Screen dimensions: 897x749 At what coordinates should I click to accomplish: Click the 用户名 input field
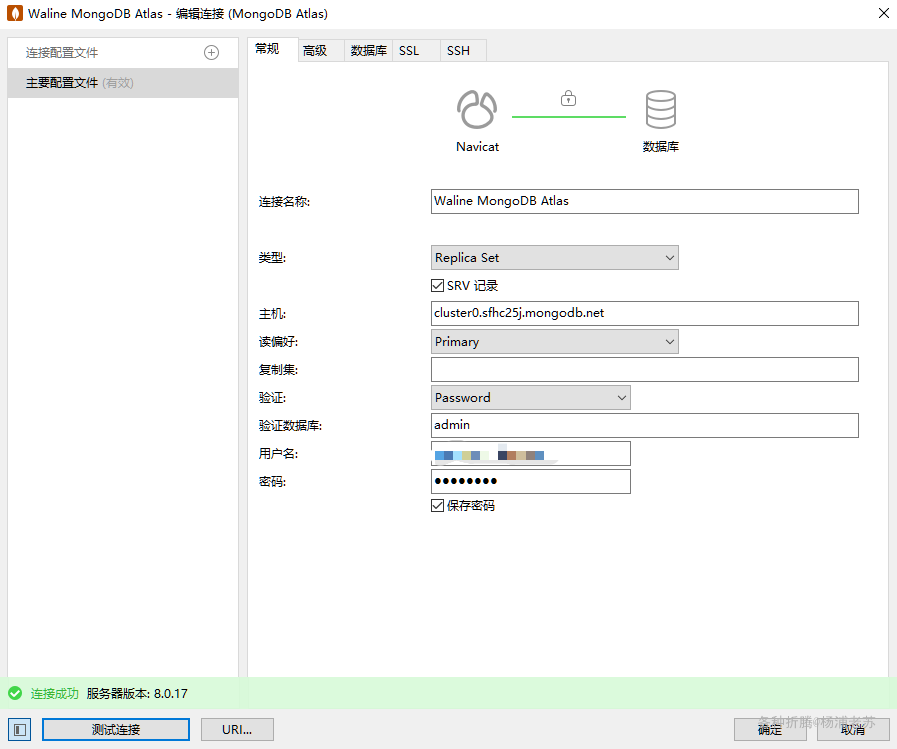coord(530,454)
